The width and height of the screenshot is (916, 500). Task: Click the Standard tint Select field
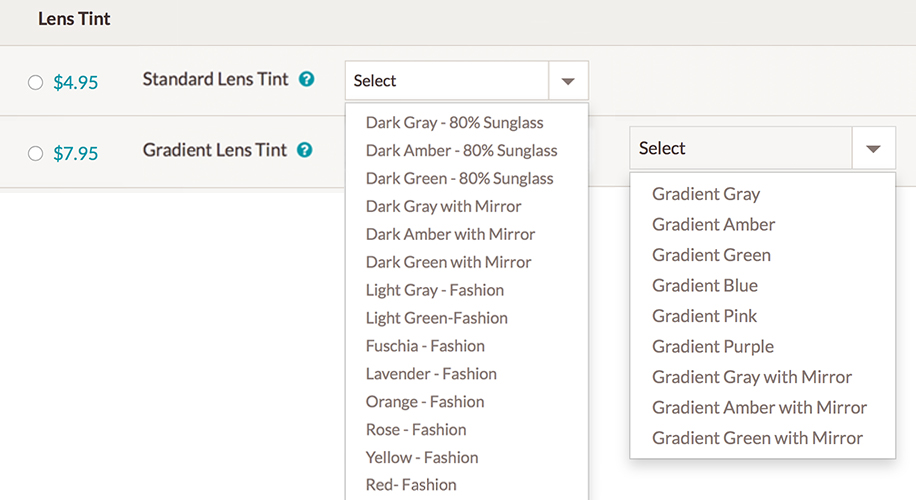[x=447, y=81]
